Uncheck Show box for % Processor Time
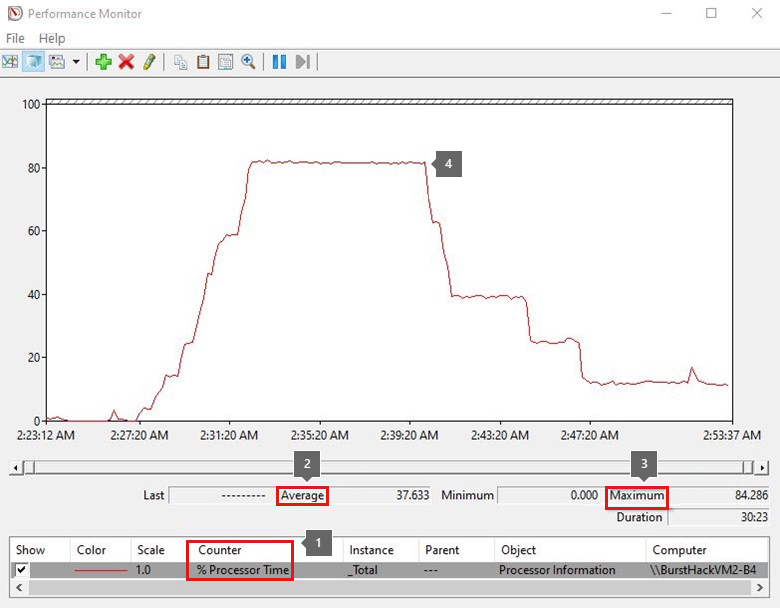 pyautogui.click(x=21, y=570)
